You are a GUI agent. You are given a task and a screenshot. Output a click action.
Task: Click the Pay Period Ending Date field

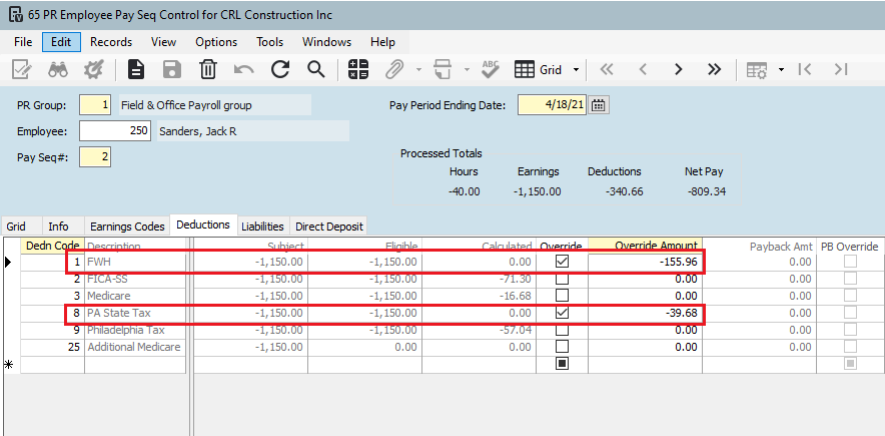pyautogui.click(x=553, y=105)
